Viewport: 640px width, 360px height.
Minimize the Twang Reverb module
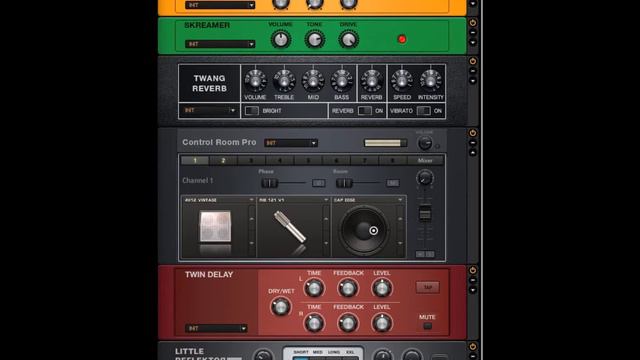473,71
